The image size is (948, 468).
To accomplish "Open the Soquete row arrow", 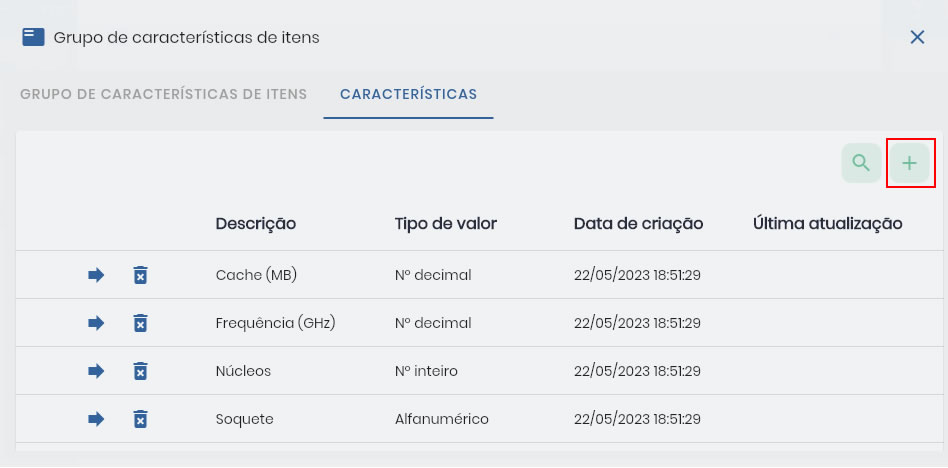I will tap(96, 419).
